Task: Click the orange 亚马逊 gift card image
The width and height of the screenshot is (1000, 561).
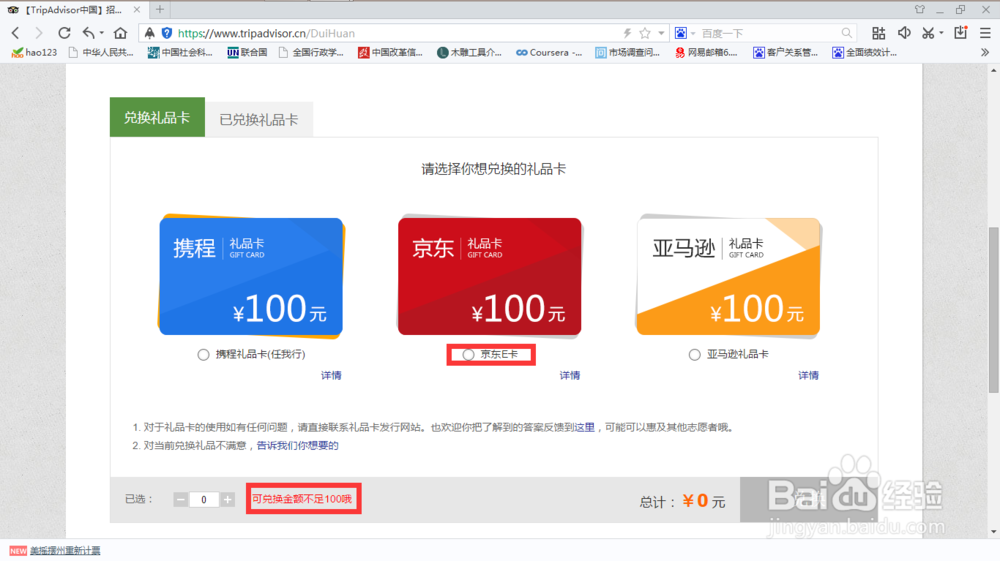Action: 728,275
